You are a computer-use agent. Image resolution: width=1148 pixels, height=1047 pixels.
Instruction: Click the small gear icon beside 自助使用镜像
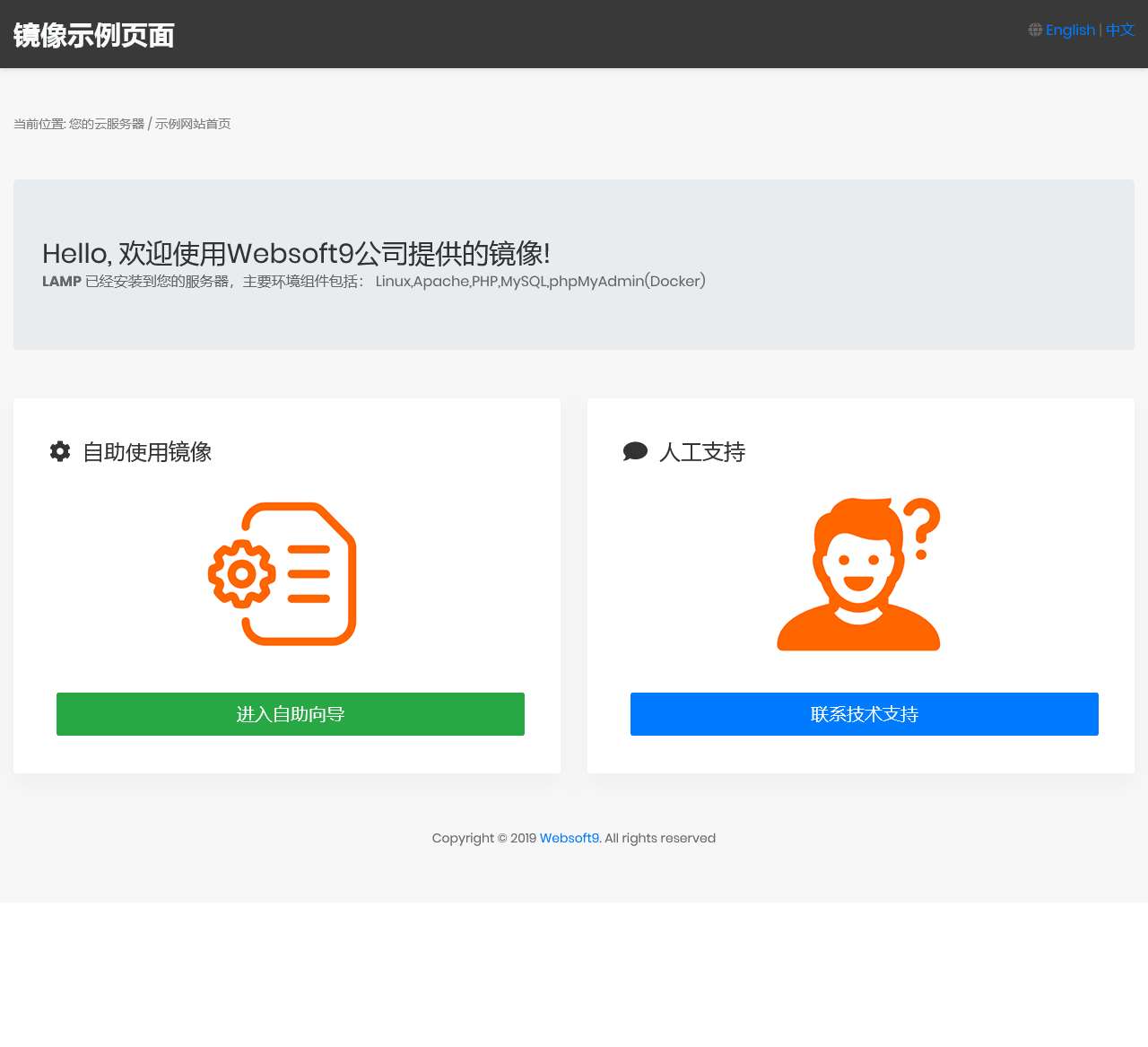60,451
